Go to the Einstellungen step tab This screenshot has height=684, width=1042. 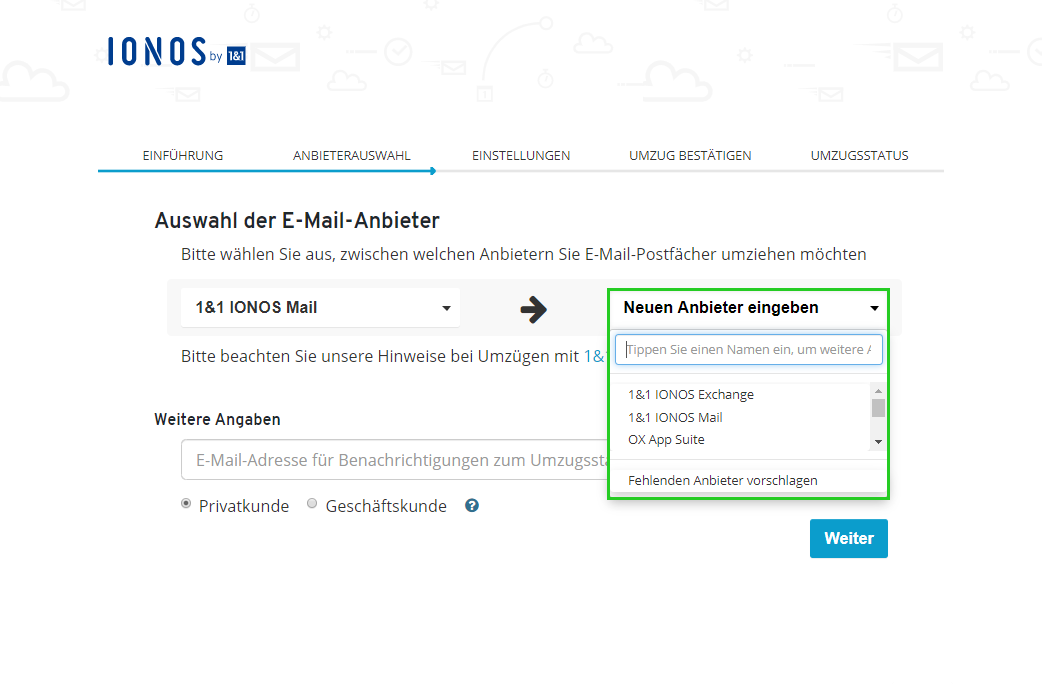(521, 156)
